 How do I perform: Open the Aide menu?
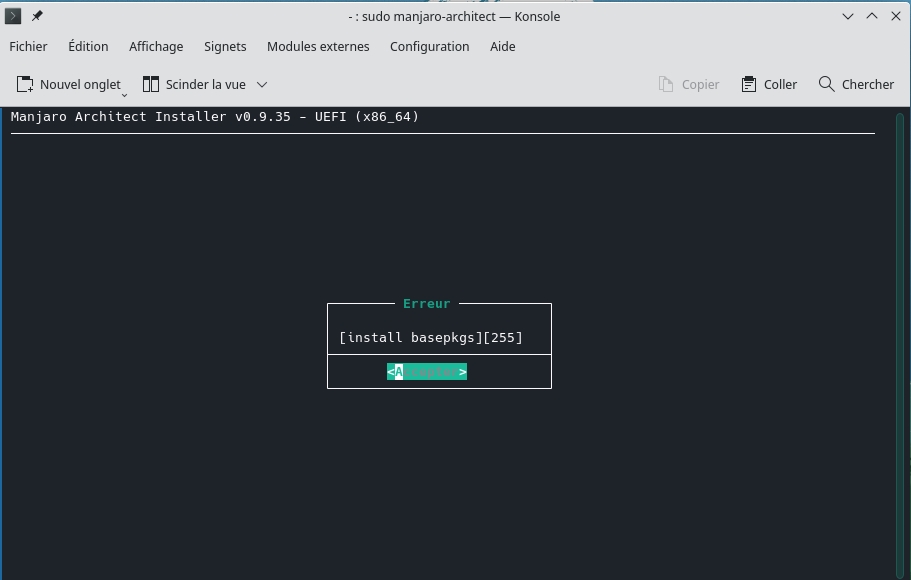pyautogui.click(x=503, y=46)
